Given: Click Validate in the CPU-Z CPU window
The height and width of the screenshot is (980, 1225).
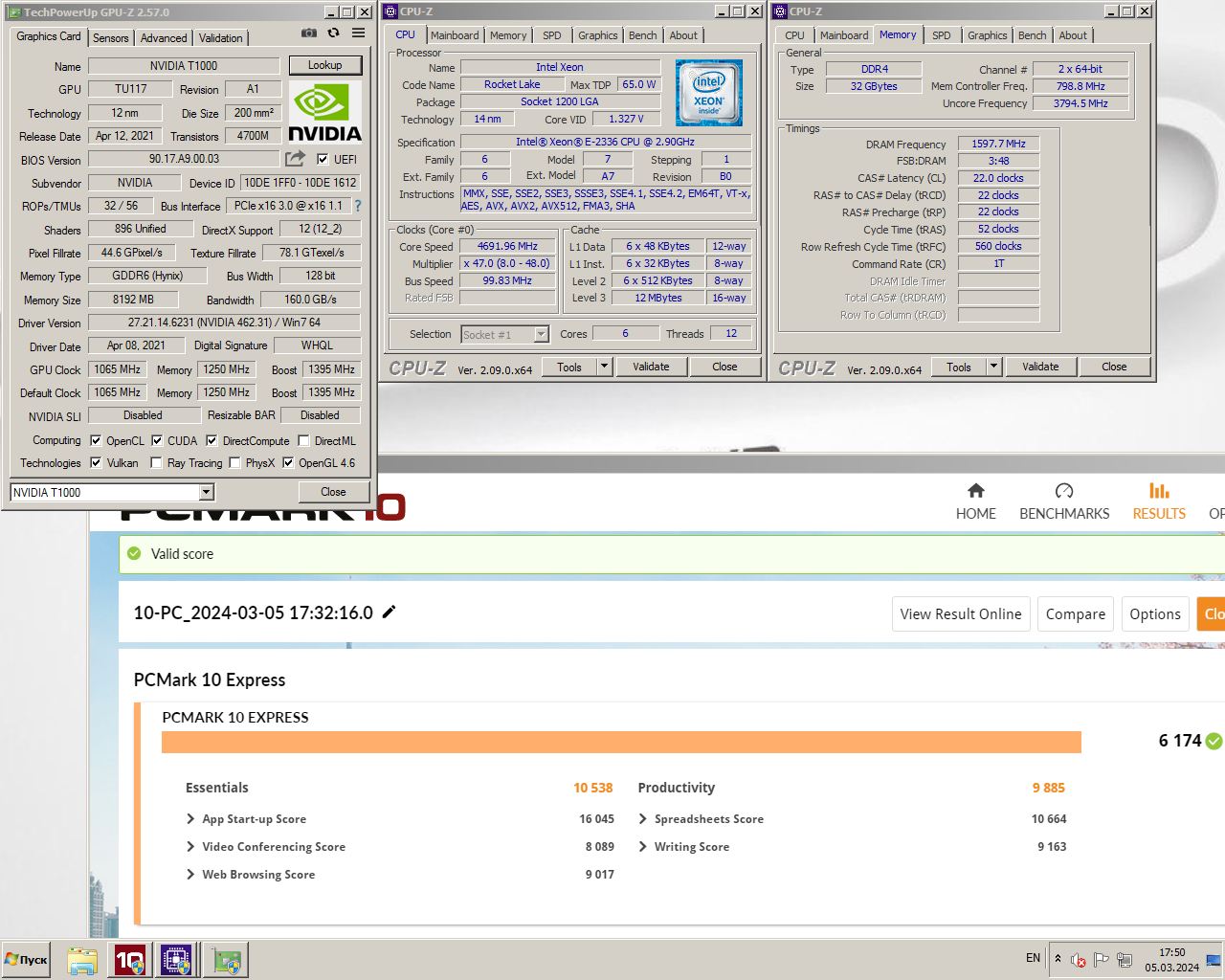Looking at the screenshot, I should [x=651, y=367].
